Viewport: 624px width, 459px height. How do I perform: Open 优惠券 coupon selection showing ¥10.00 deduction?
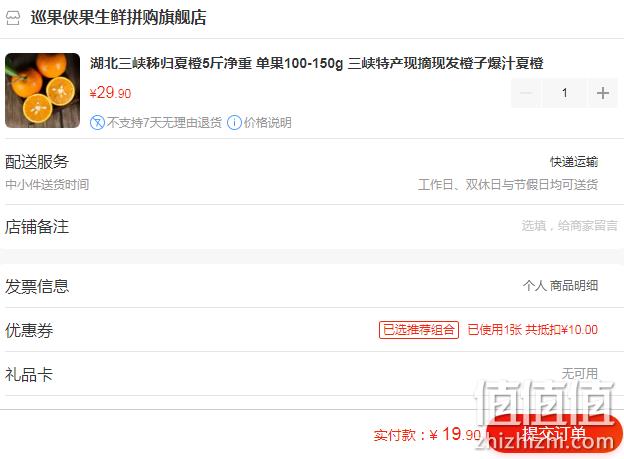point(312,330)
